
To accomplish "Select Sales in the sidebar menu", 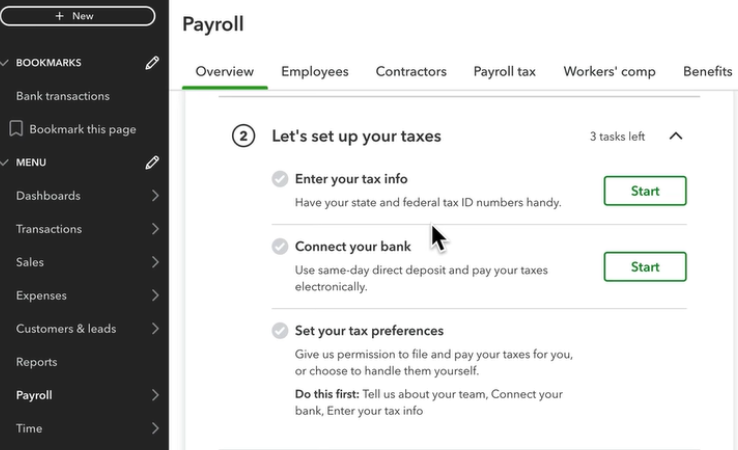I will 30,262.
